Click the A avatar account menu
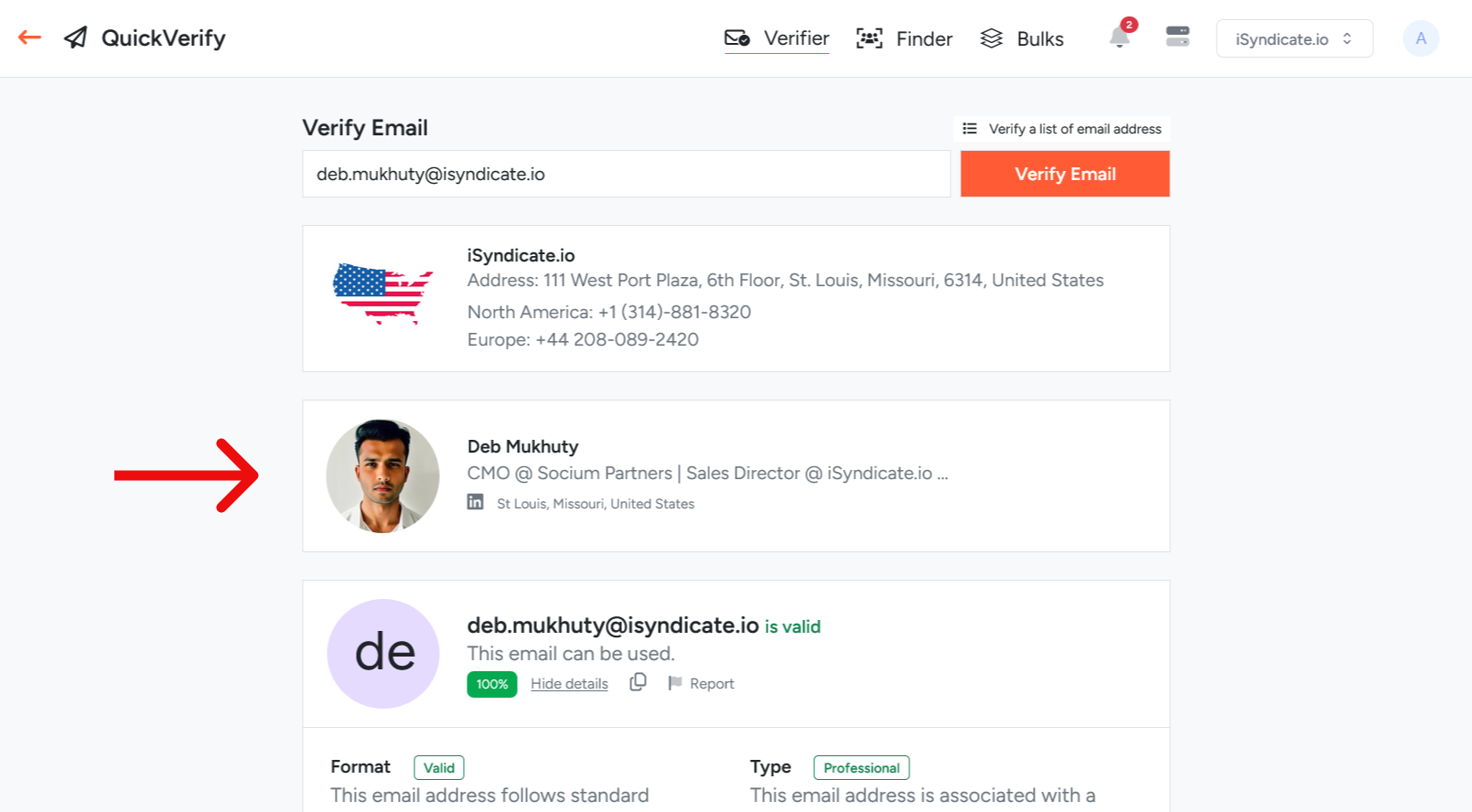The width and height of the screenshot is (1472, 812). pos(1420,38)
